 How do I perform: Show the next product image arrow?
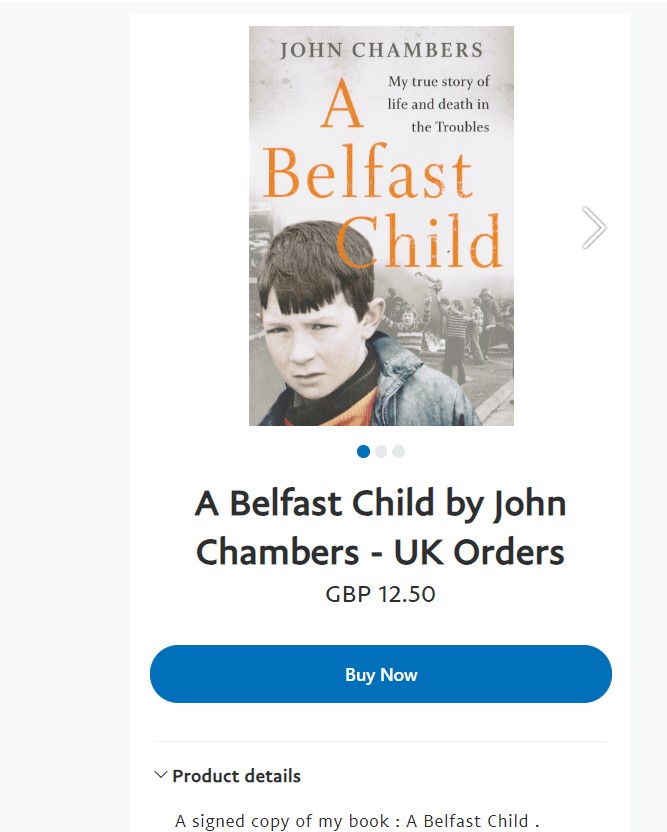tap(594, 228)
